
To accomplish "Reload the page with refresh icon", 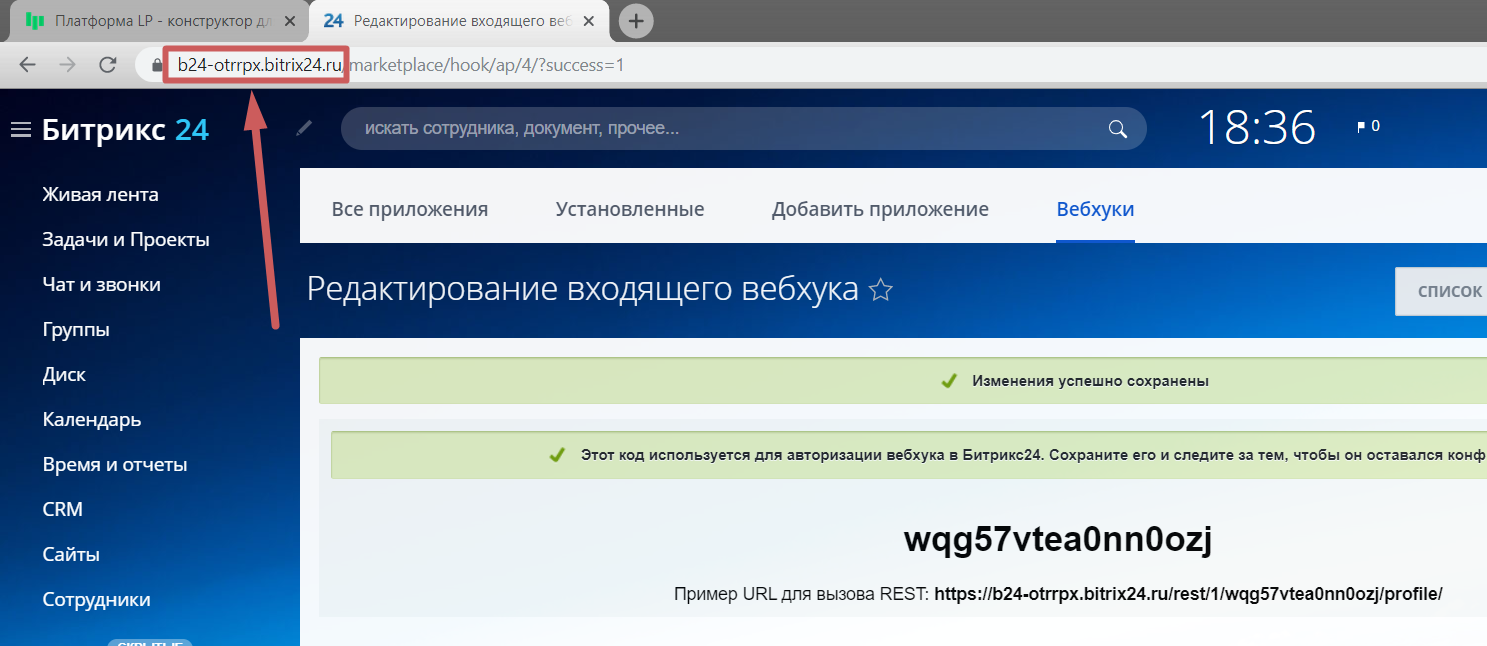I will [108, 65].
